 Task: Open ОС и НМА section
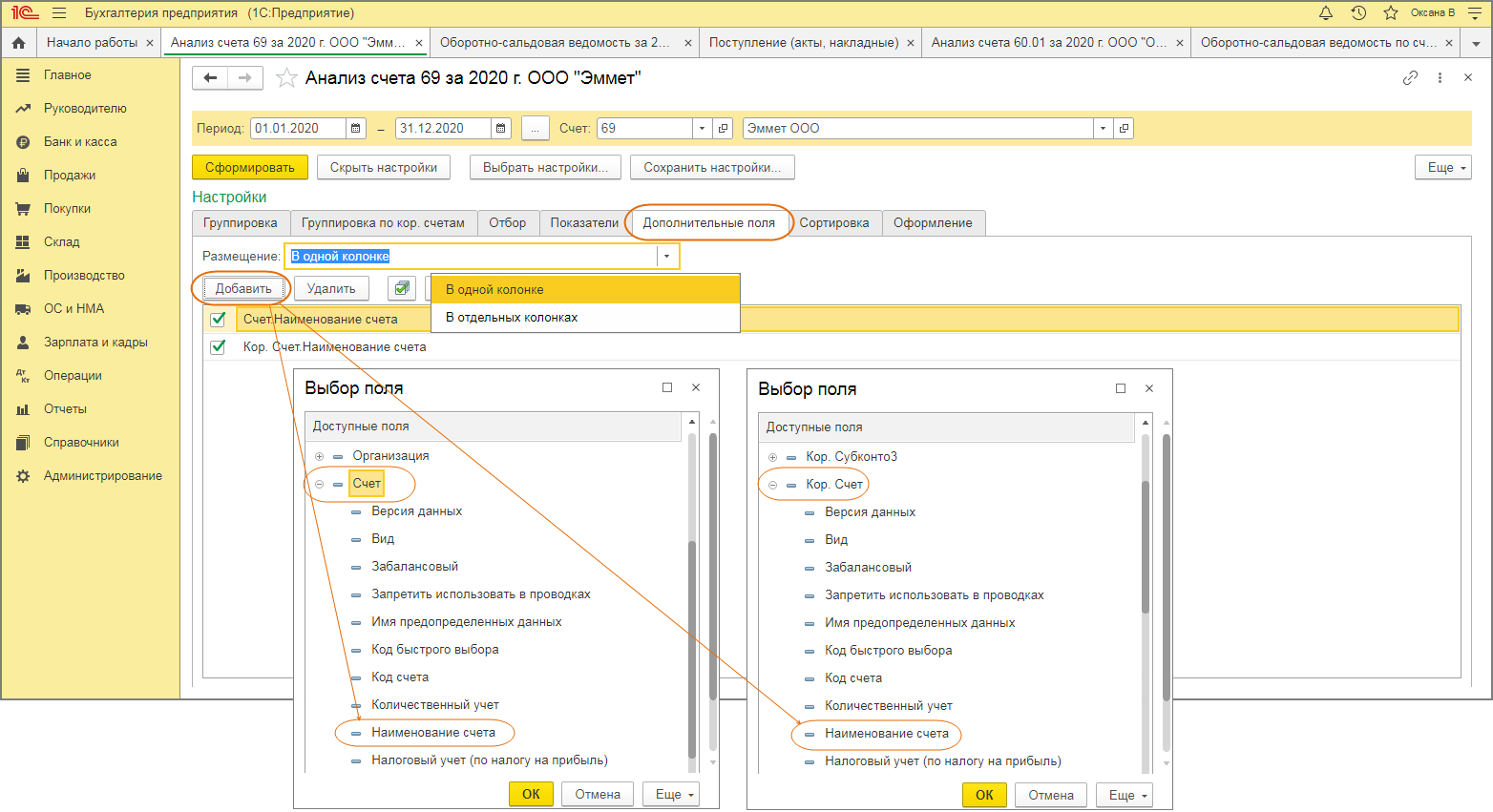(x=74, y=309)
